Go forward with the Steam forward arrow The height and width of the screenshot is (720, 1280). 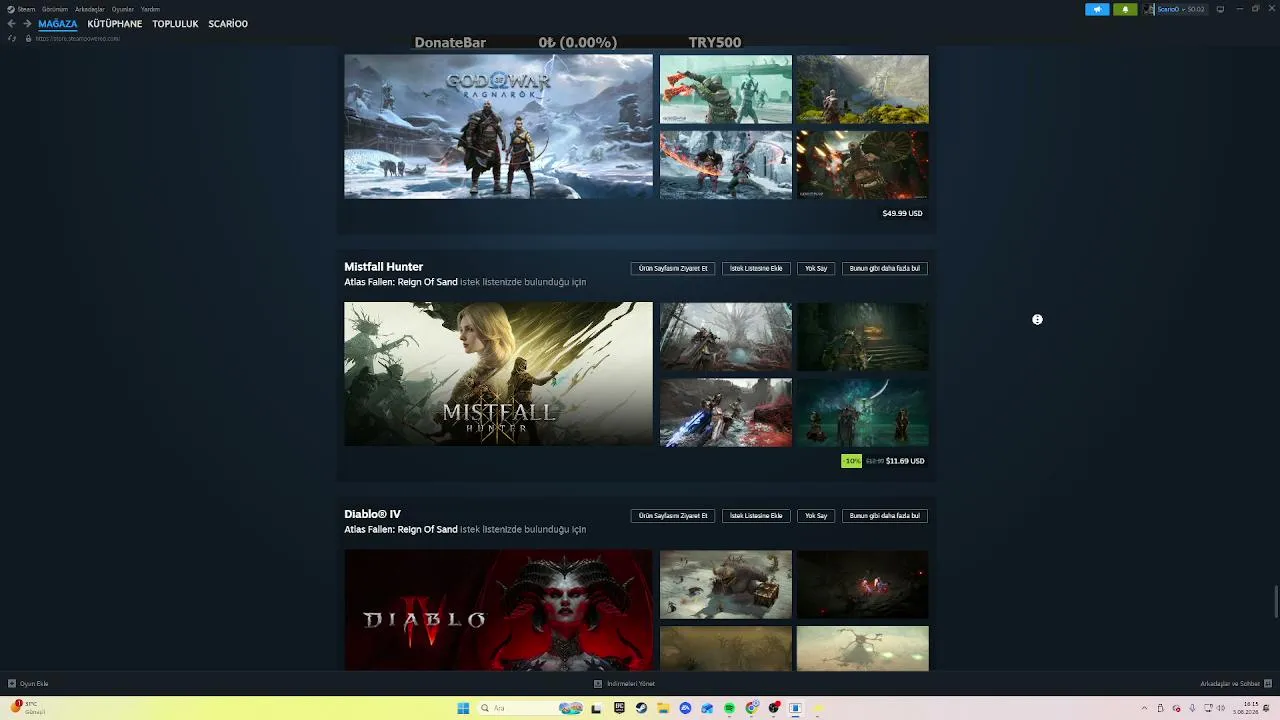point(27,24)
